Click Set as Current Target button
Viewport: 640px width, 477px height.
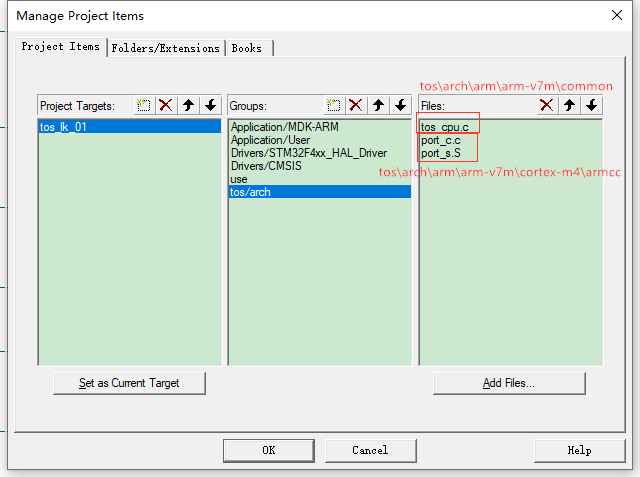coord(129,383)
